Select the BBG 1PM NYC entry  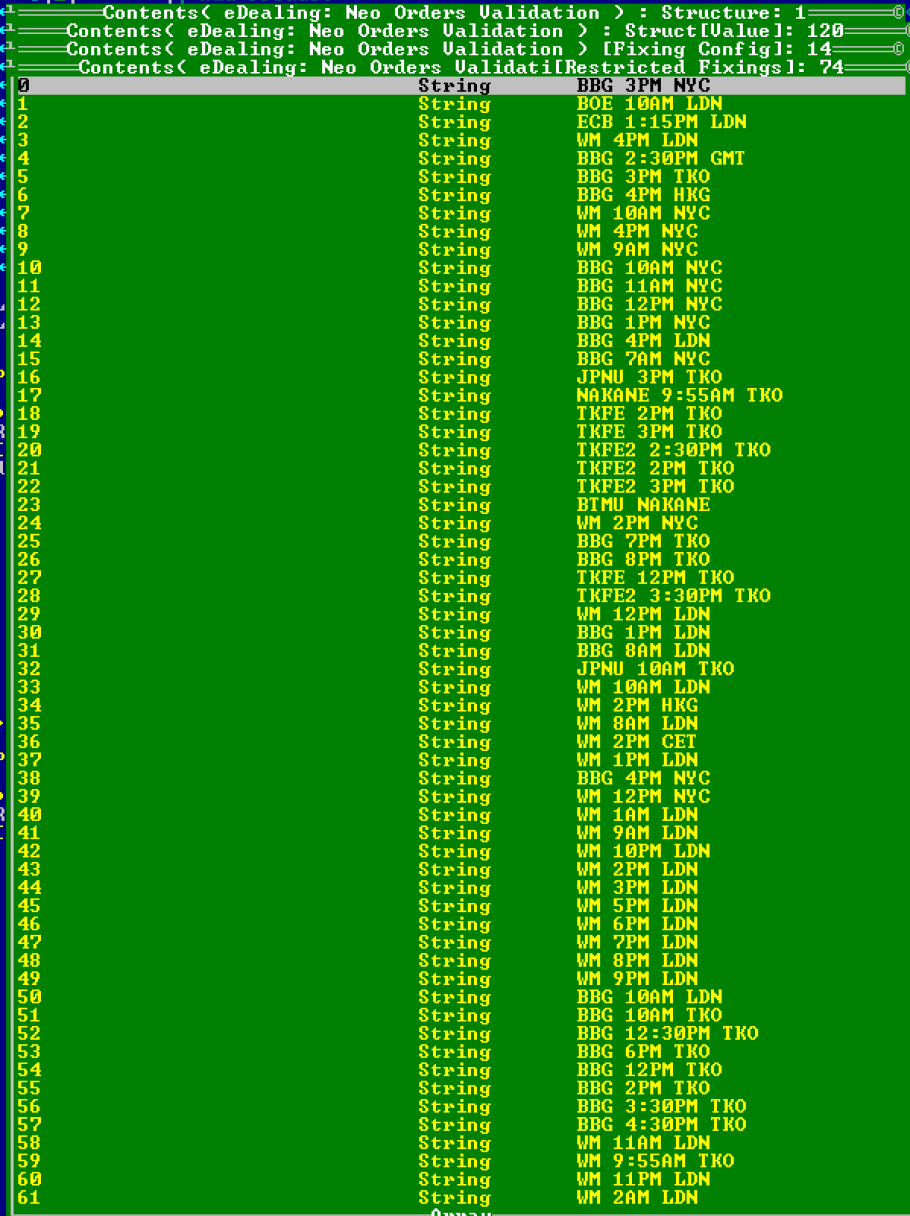click(x=643, y=322)
